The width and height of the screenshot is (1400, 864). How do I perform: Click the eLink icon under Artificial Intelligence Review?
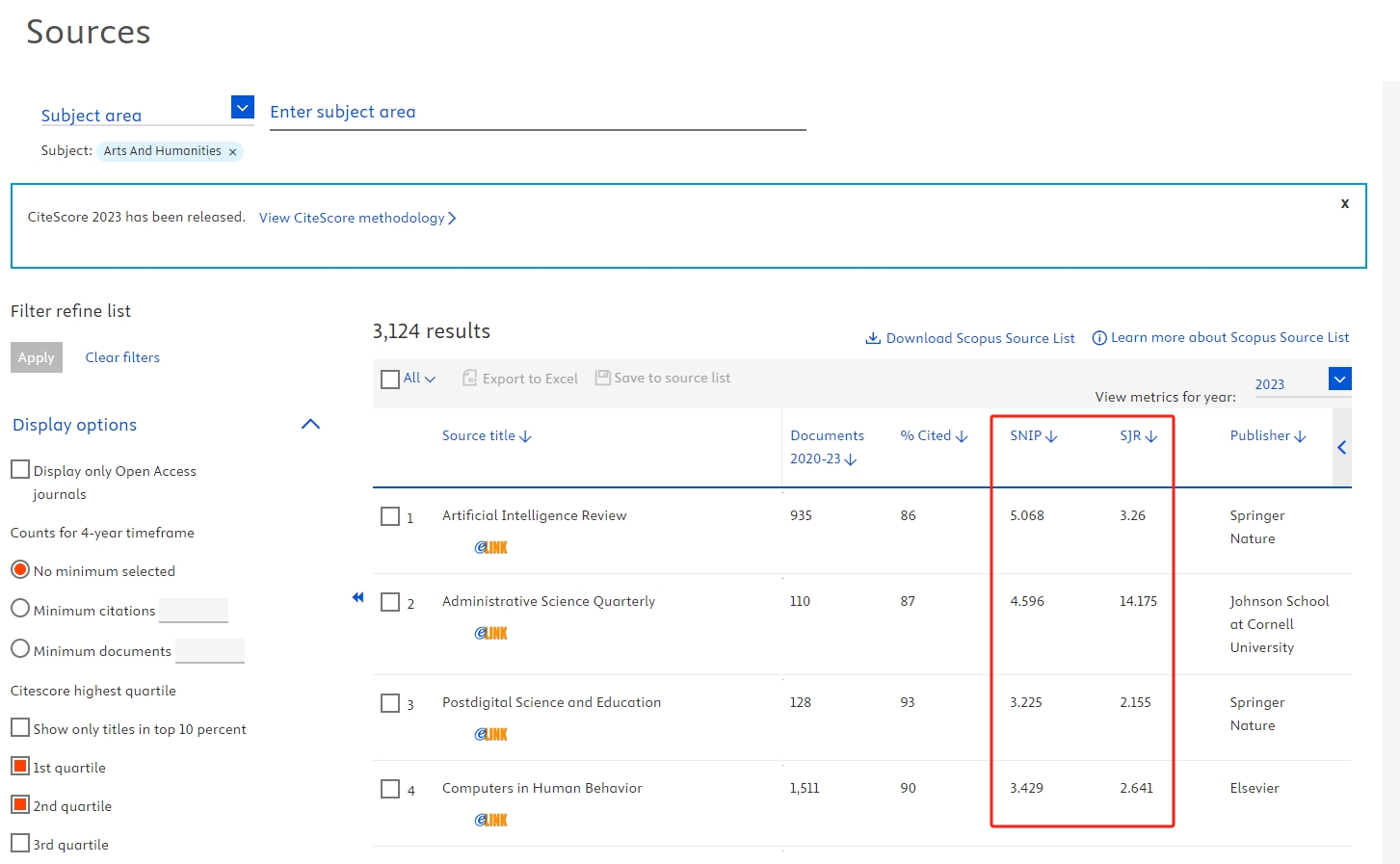click(x=490, y=547)
